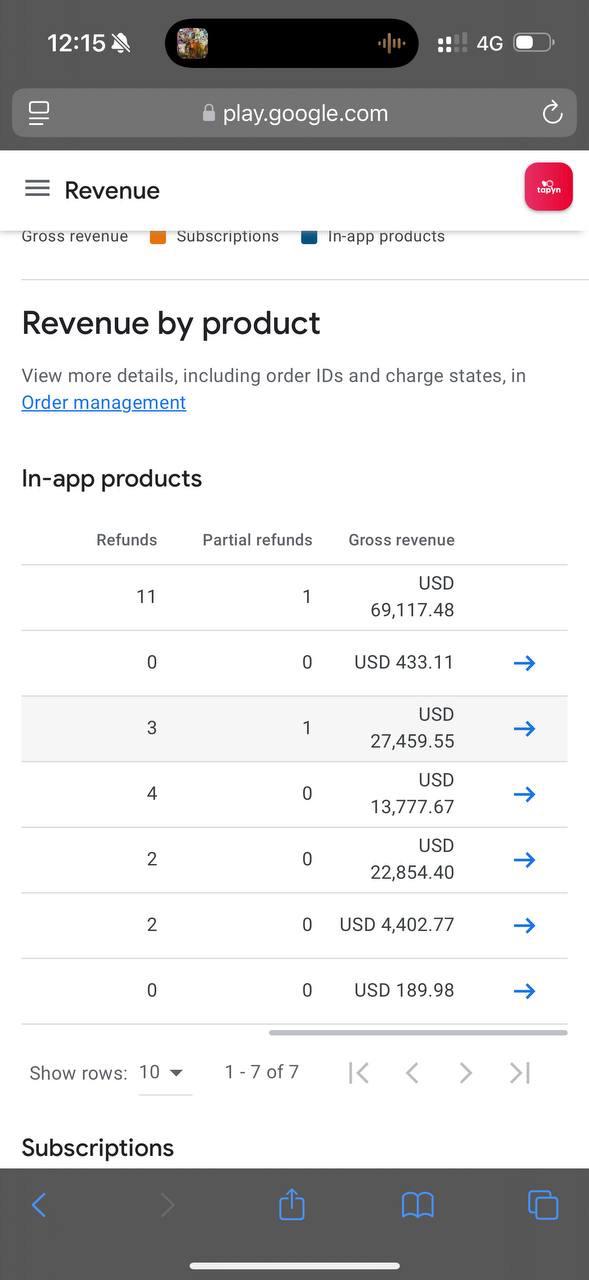The image size is (589, 1280).
Task: Show open Safari tabs
Action: point(543,1205)
